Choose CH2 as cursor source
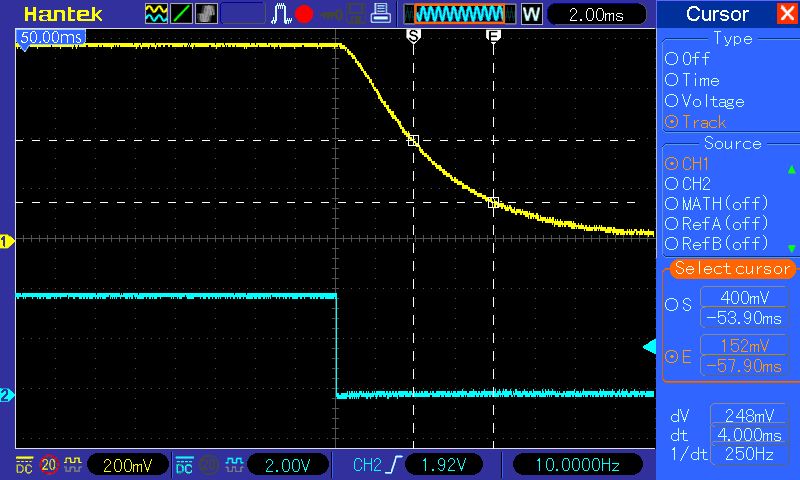800x480 pixels. 688,184
